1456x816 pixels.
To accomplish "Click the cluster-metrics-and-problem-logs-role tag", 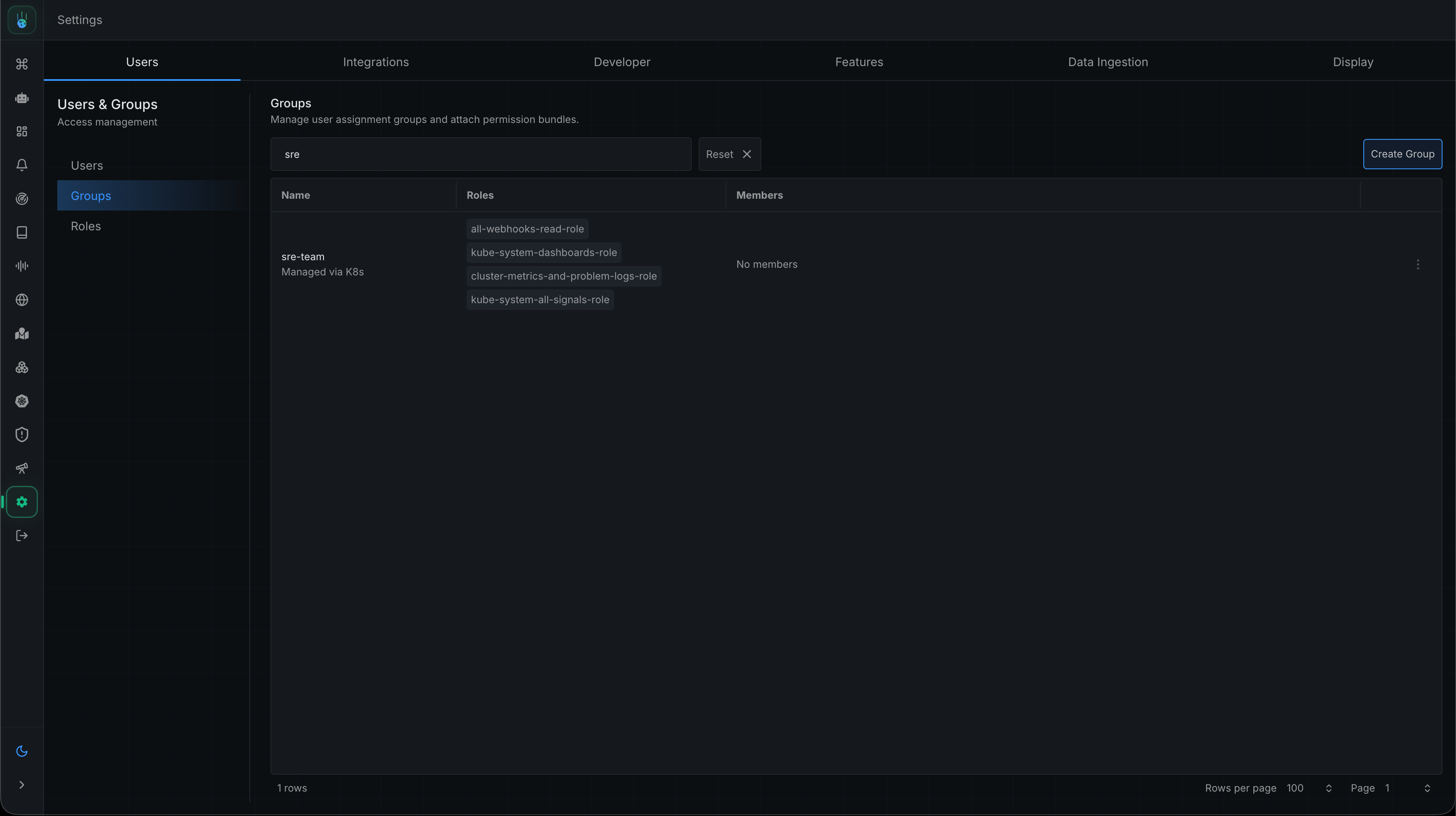I will click(564, 276).
